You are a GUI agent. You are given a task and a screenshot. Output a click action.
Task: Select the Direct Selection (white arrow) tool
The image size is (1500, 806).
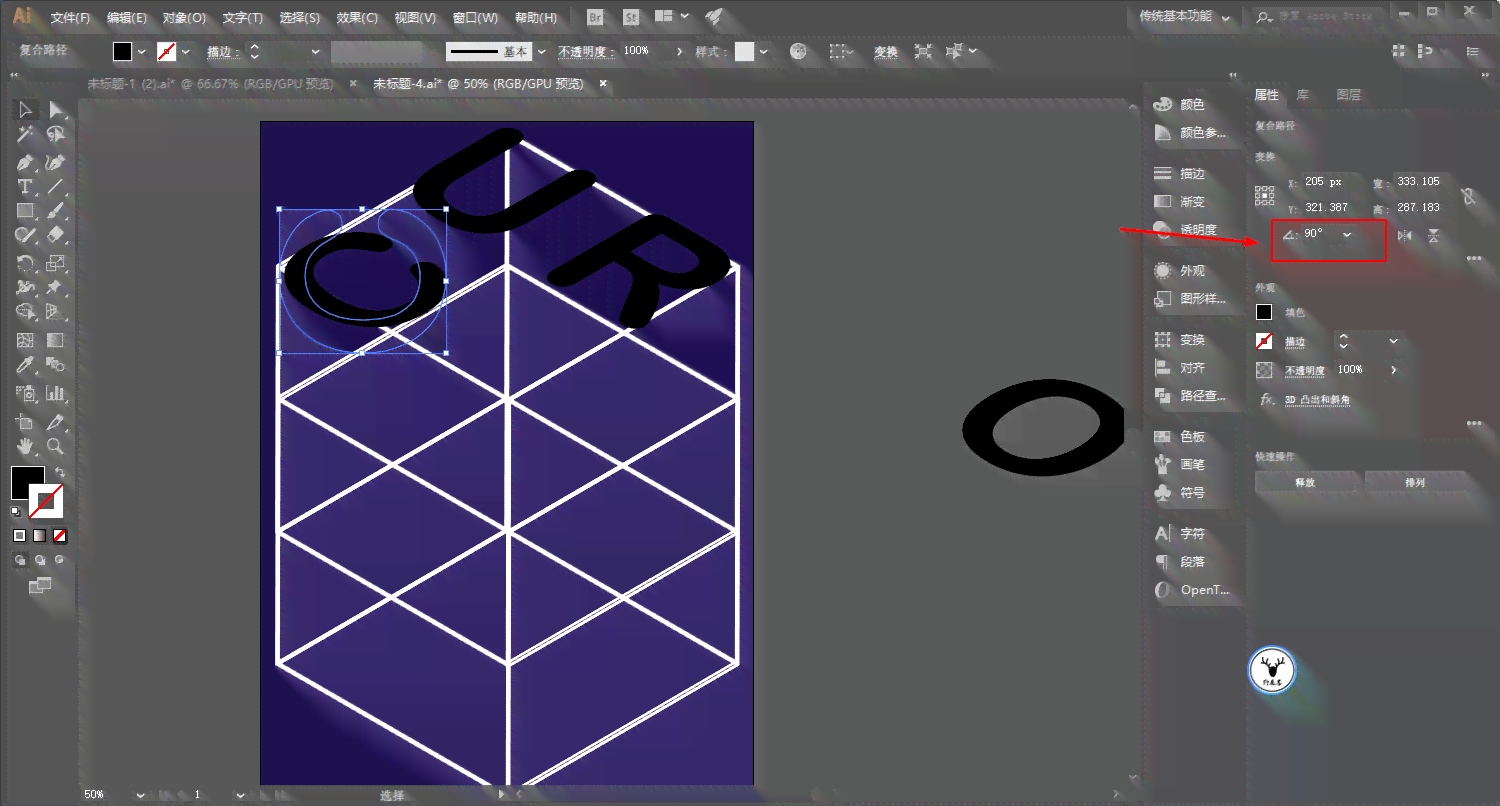[56, 110]
